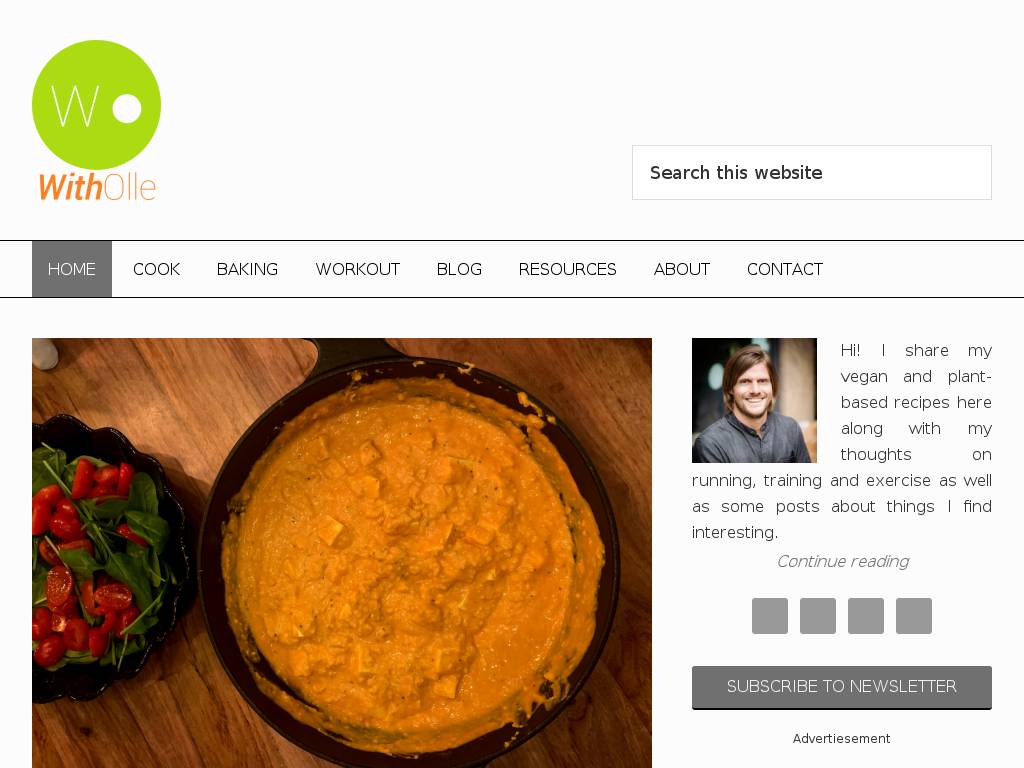This screenshot has width=1024, height=768.
Task: Open the ABOUT page
Action: tap(682, 269)
